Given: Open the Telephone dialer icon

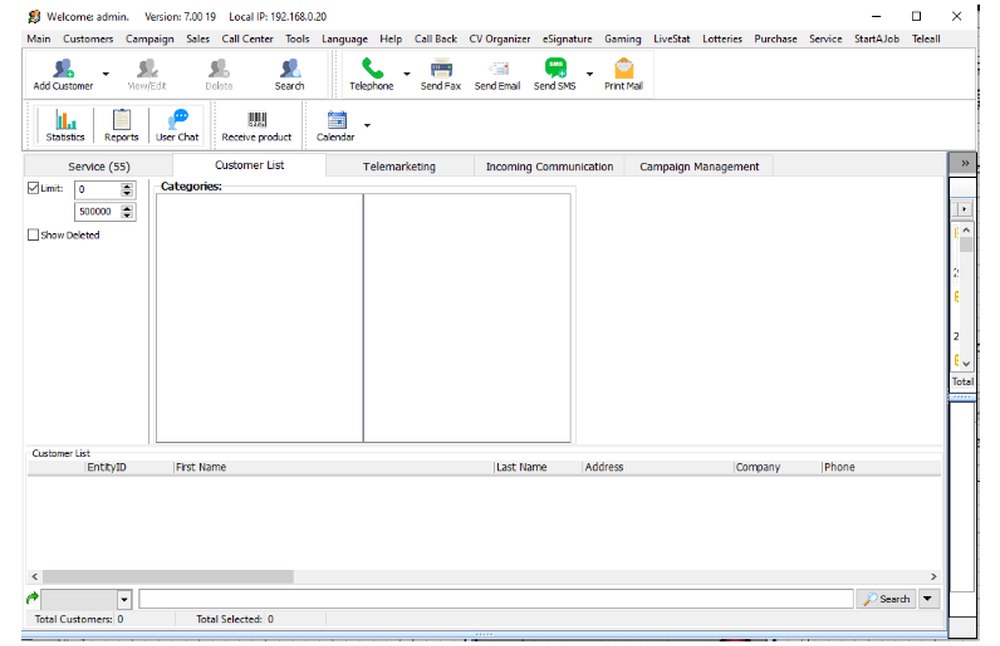Looking at the screenshot, I should click(x=370, y=70).
